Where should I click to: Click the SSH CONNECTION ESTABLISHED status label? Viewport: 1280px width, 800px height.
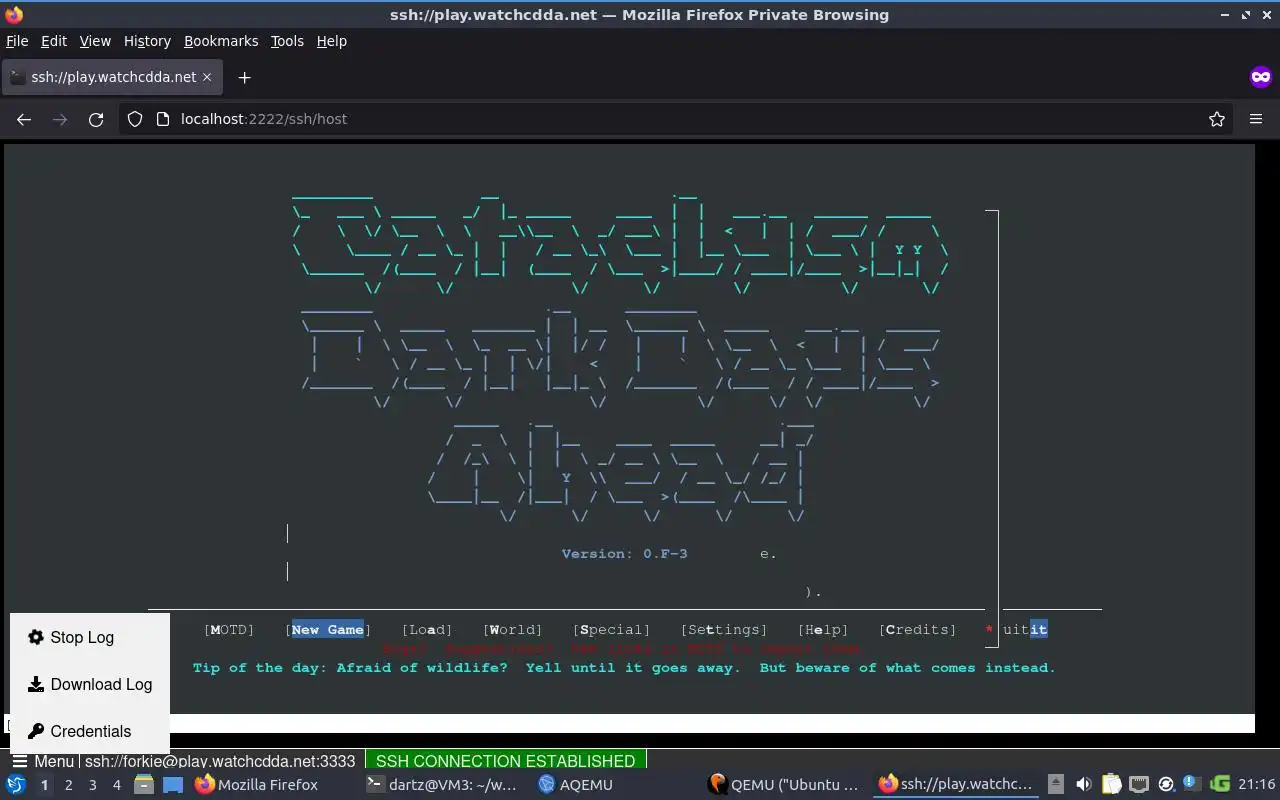(x=505, y=761)
